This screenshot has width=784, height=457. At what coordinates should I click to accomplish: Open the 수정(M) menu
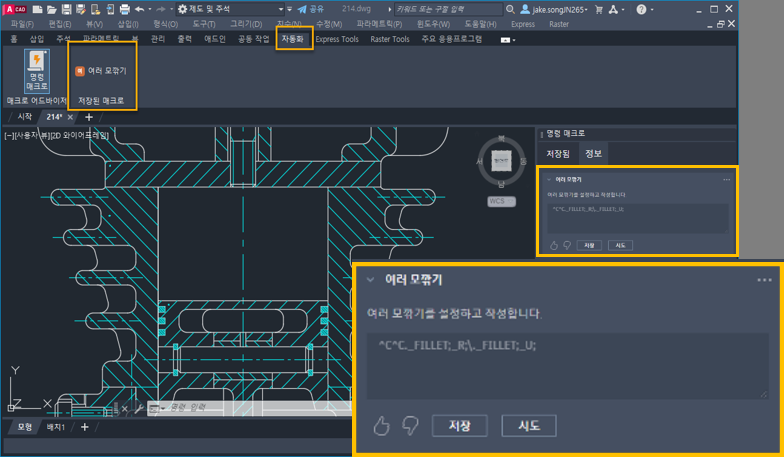point(329,24)
